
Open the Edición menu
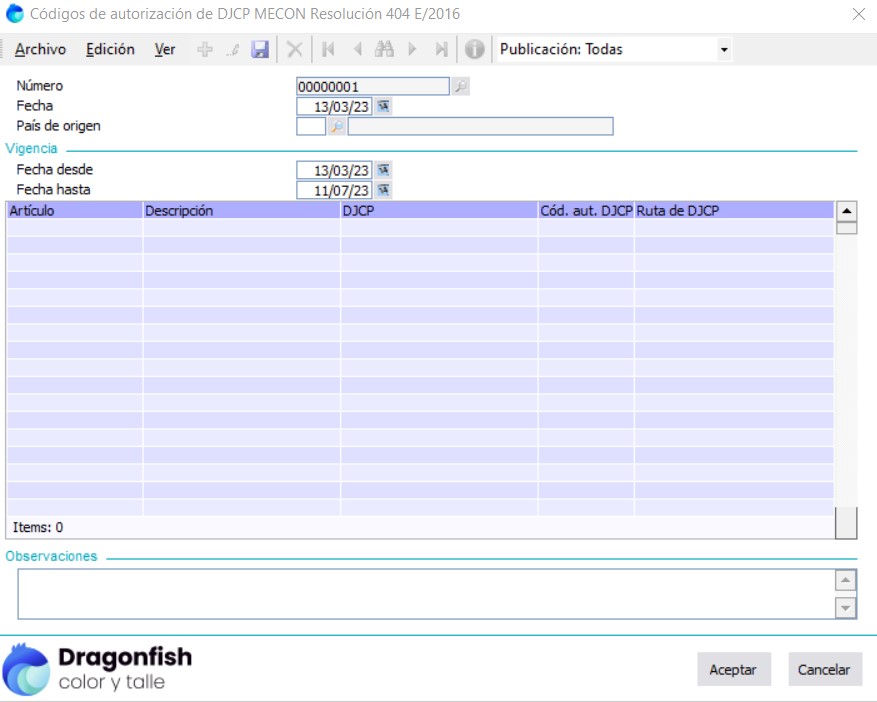[110, 50]
